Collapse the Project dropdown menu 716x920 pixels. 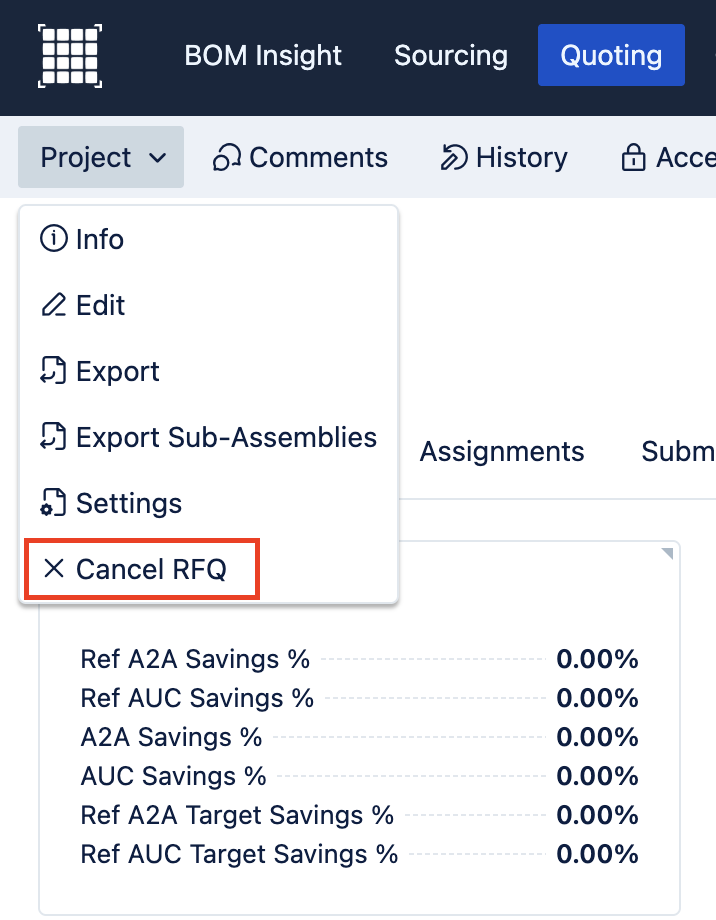(100, 158)
